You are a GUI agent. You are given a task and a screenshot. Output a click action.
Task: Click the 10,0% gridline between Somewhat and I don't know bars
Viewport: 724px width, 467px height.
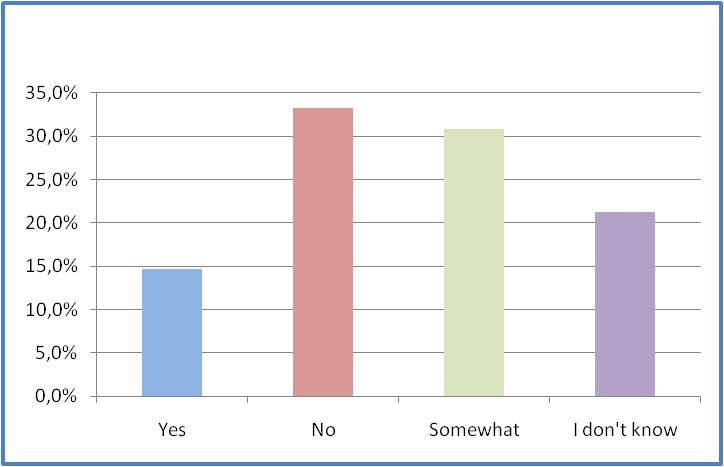(549, 310)
